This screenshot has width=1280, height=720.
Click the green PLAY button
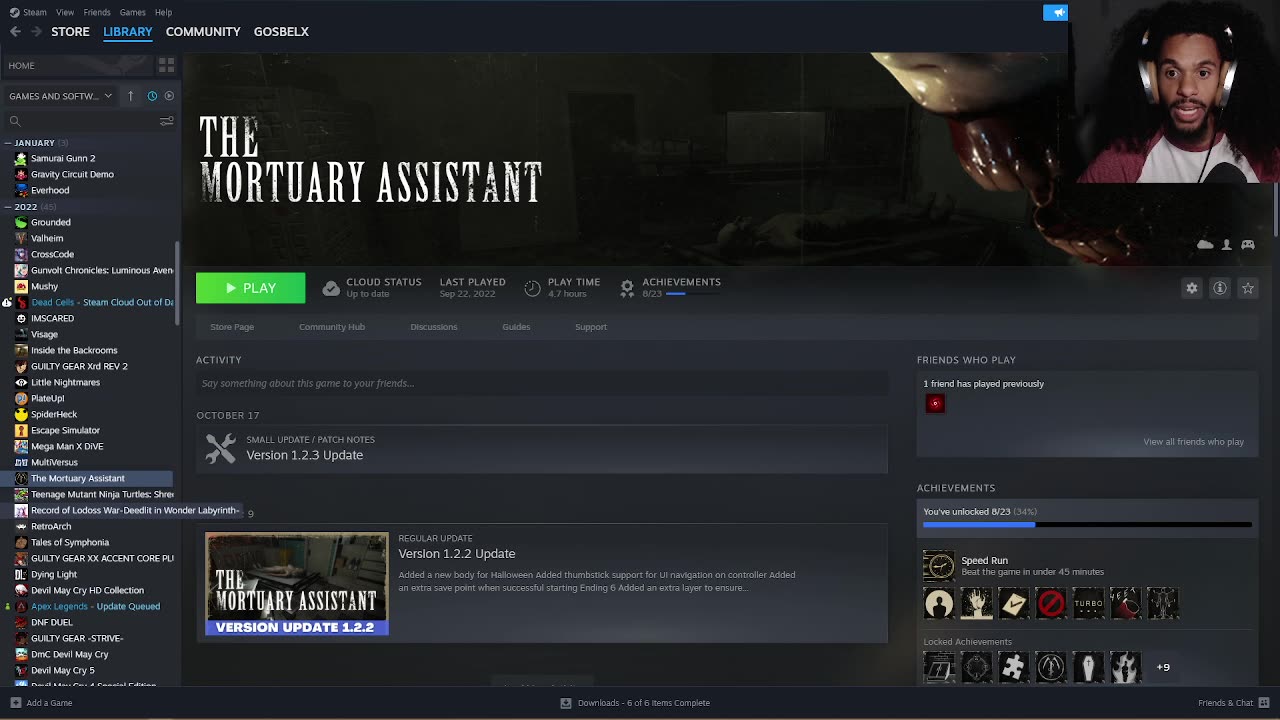250,288
